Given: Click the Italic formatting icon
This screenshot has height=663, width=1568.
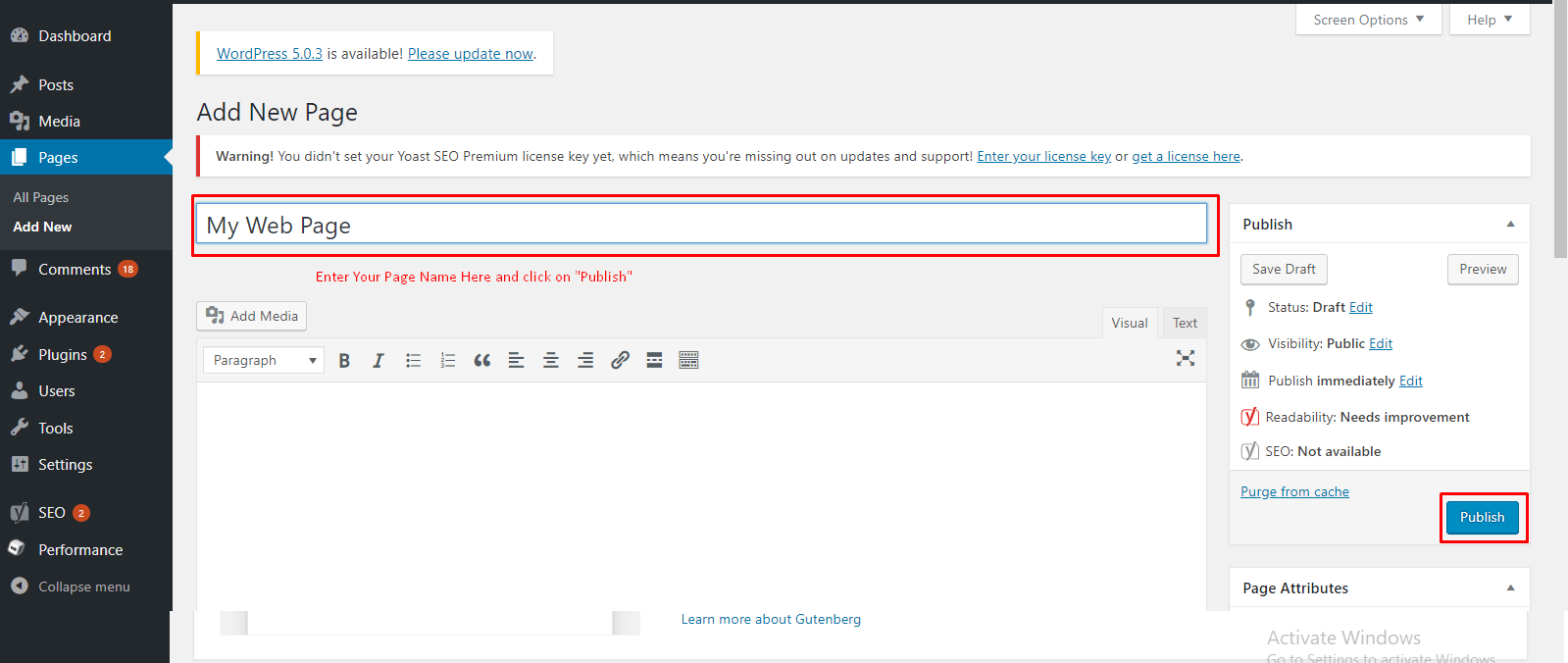Looking at the screenshot, I should click(x=379, y=360).
